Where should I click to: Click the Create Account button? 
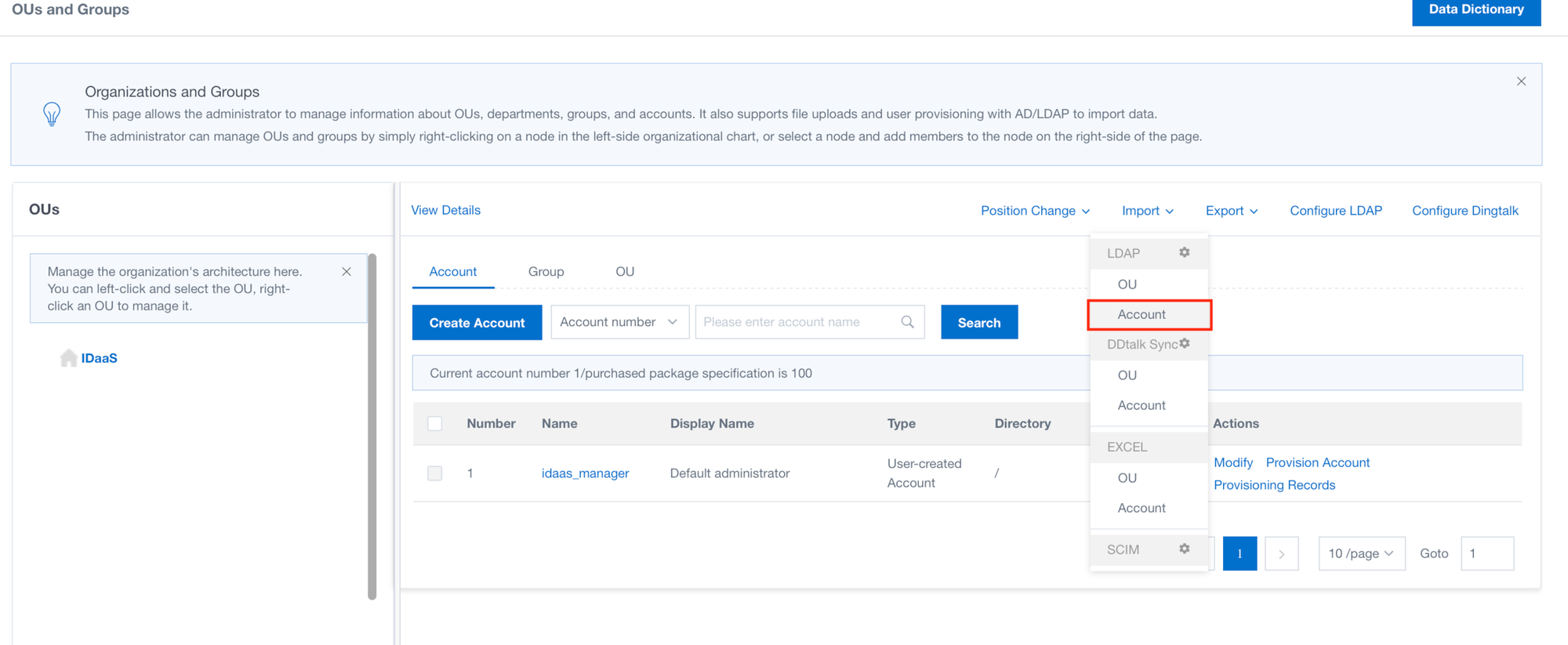point(477,322)
